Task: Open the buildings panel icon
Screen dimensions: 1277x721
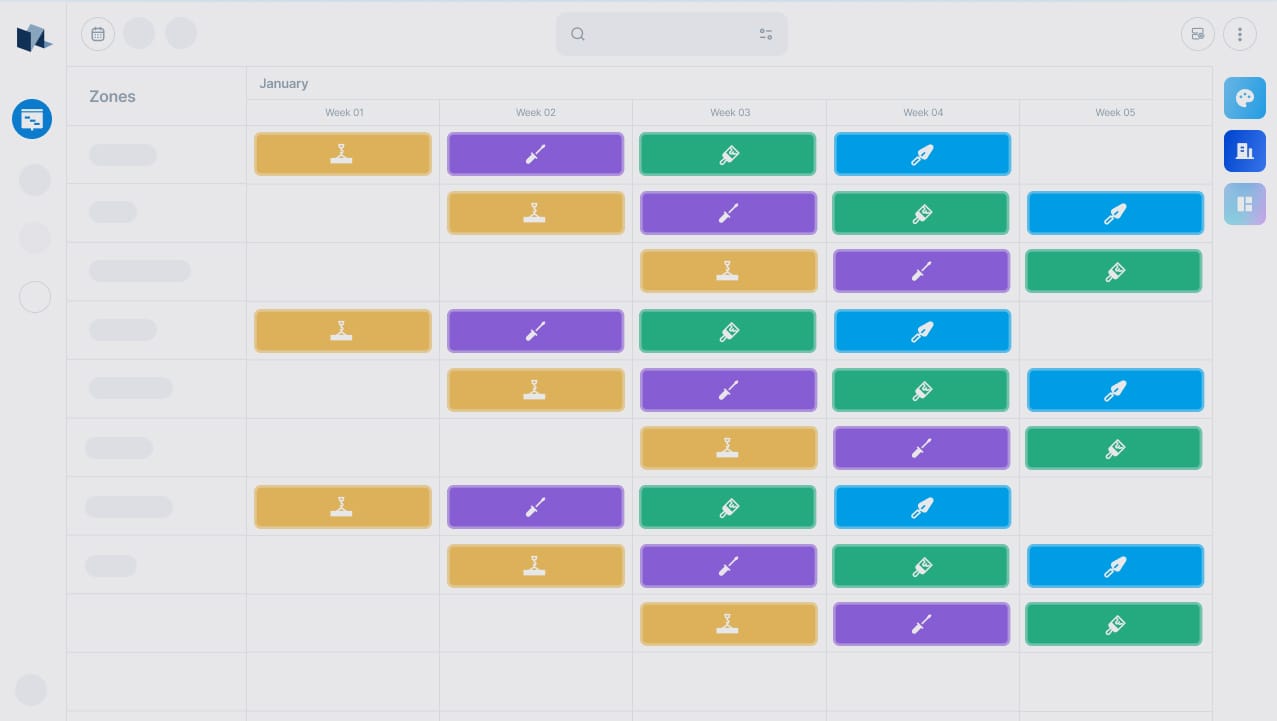Action: (x=1244, y=151)
